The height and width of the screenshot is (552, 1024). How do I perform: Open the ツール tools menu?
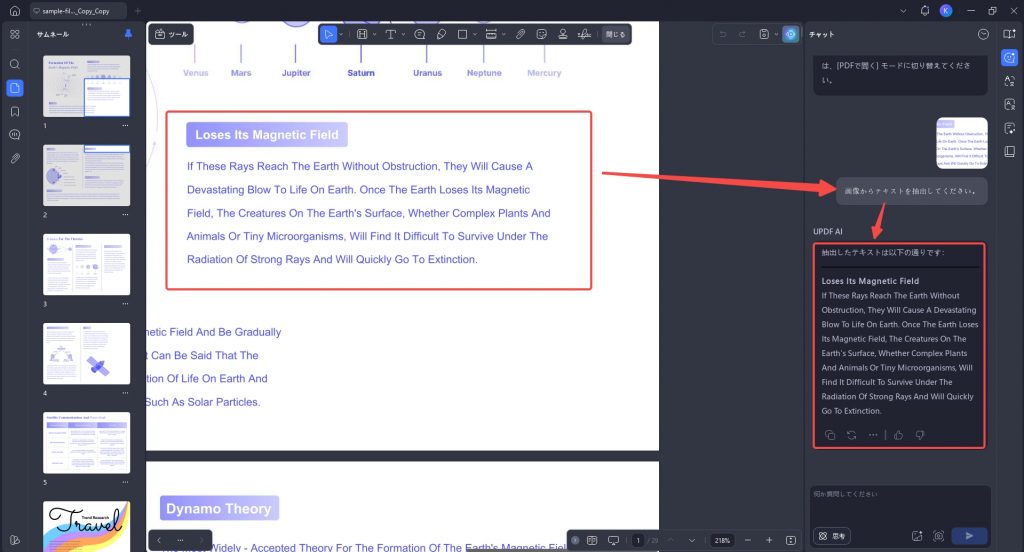pos(171,34)
